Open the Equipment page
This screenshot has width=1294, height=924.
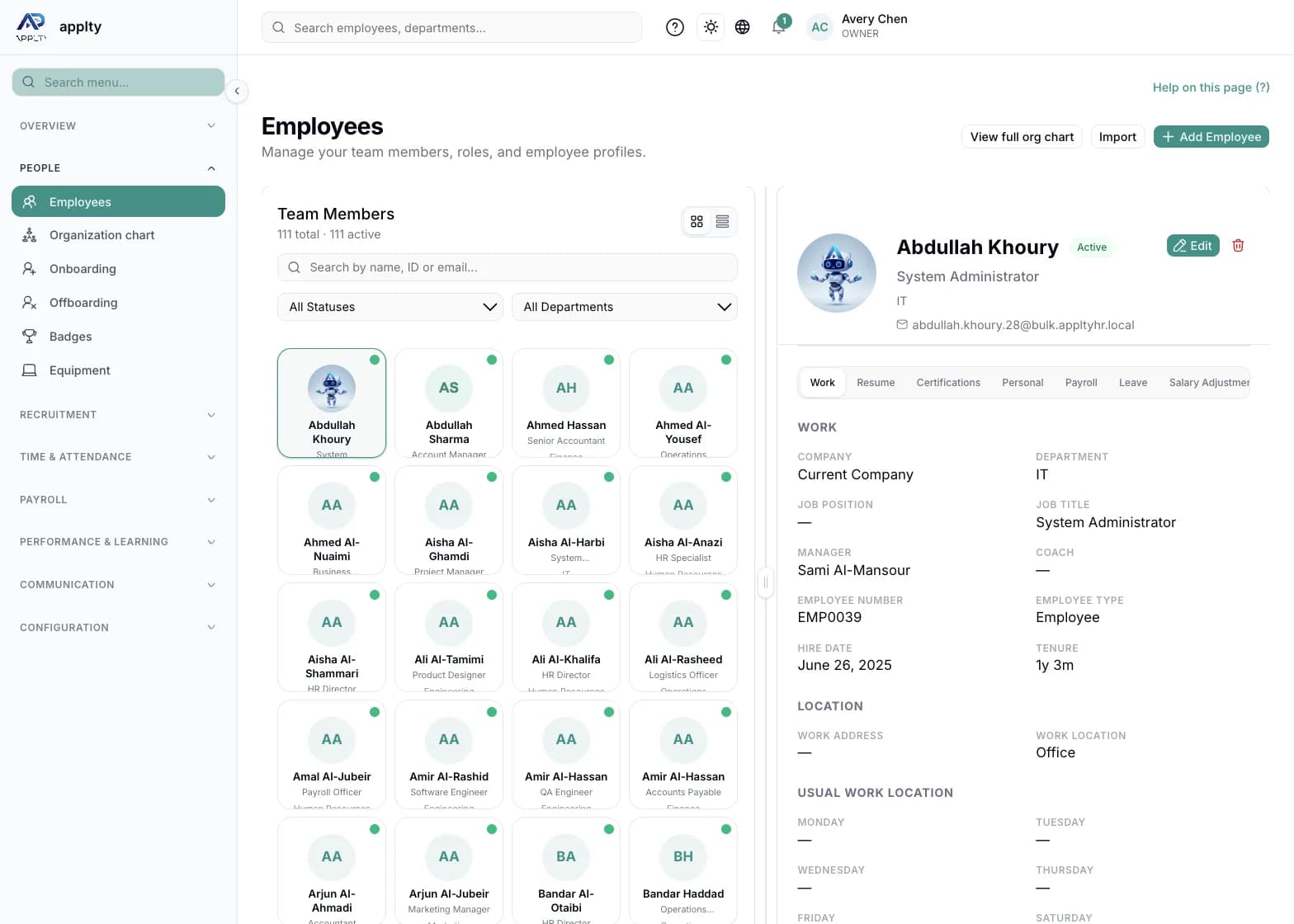pyautogui.click(x=118, y=370)
